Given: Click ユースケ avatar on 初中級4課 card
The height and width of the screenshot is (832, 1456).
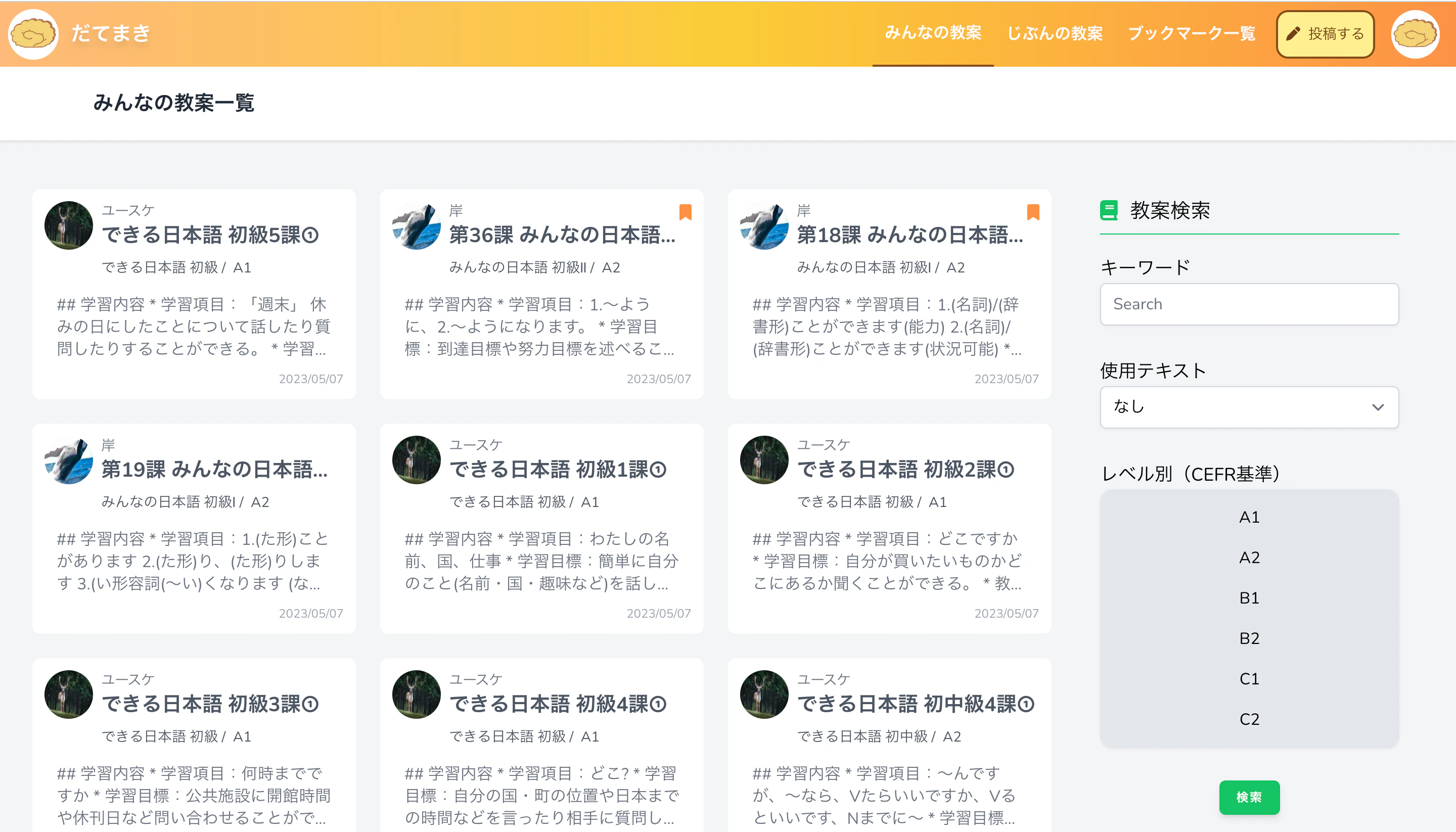Looking at the screenshot, I should 764,695.
